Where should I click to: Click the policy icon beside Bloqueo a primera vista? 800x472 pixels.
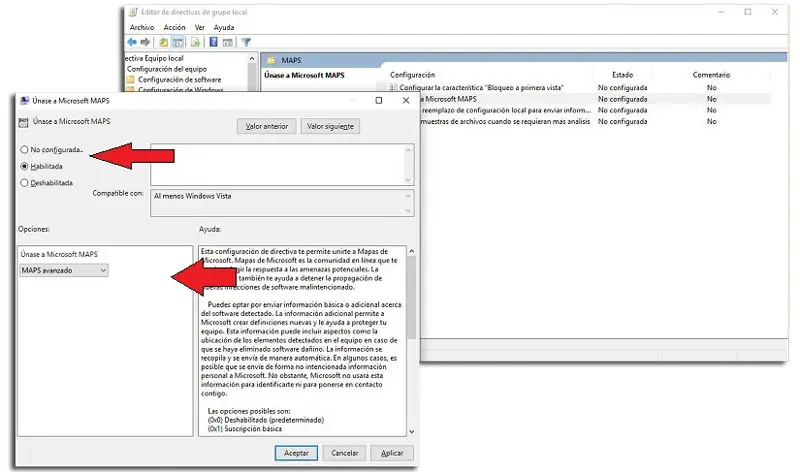click(393, 88)
